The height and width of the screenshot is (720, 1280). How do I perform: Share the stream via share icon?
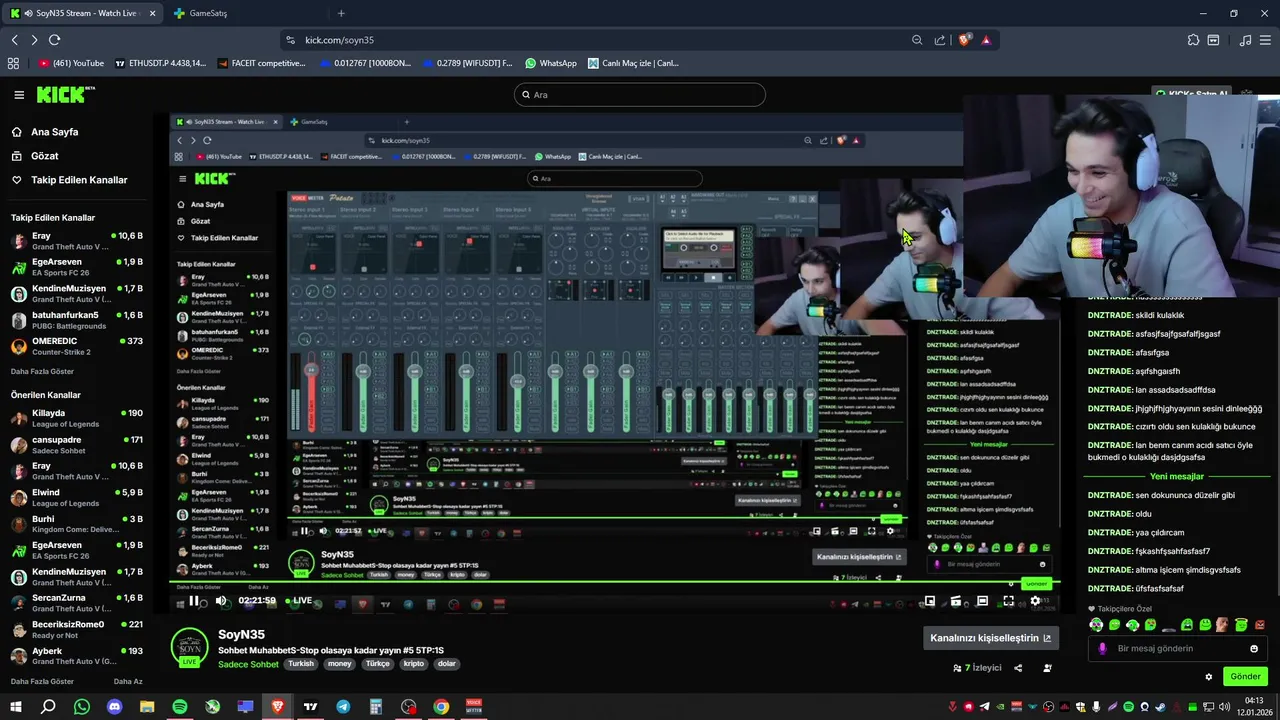(x=1018, y=668)
